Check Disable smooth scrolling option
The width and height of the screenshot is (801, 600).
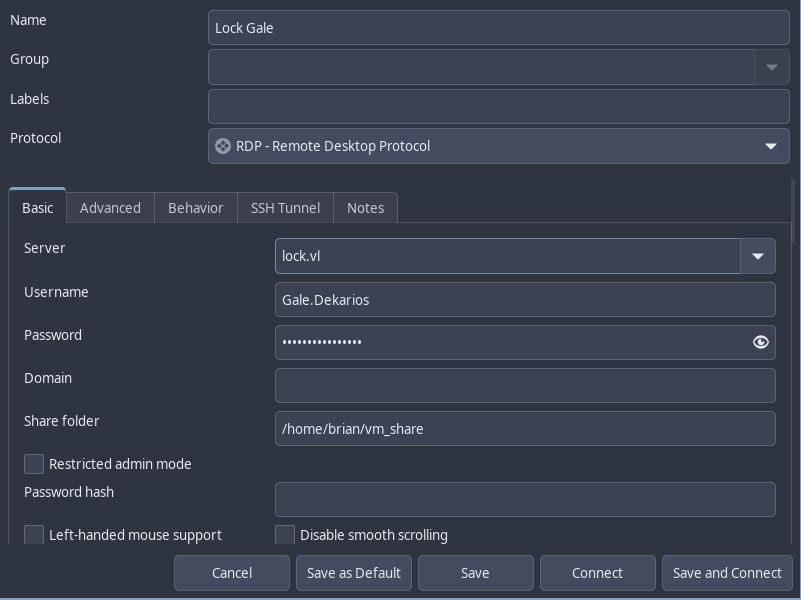coord(285,535)
